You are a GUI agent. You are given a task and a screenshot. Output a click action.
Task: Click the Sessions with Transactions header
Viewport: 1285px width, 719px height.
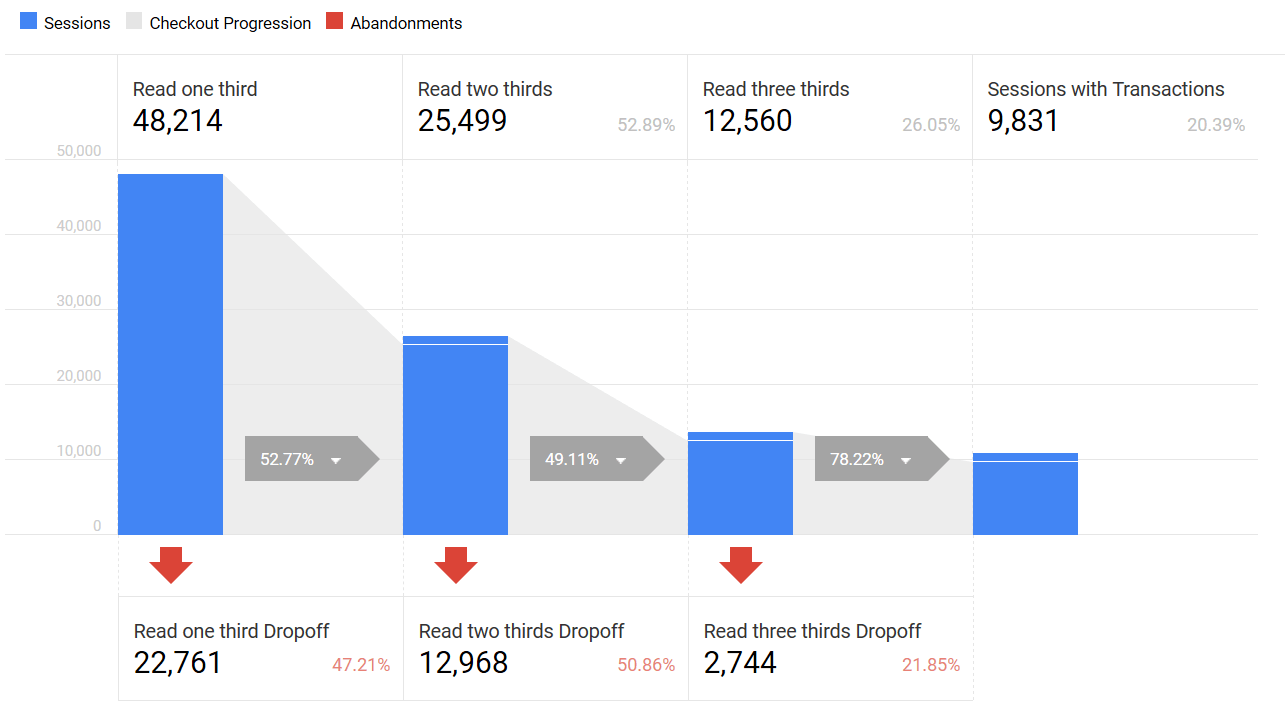pyautogui.click(x=1105, y=89)
